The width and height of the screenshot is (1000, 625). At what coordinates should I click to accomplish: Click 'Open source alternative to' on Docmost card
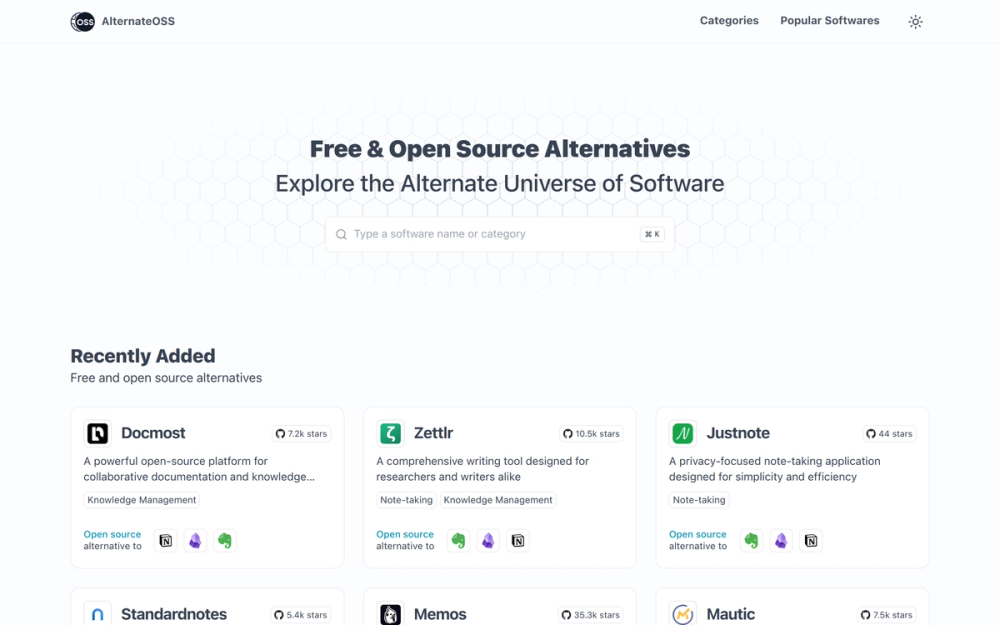[112, 540]
